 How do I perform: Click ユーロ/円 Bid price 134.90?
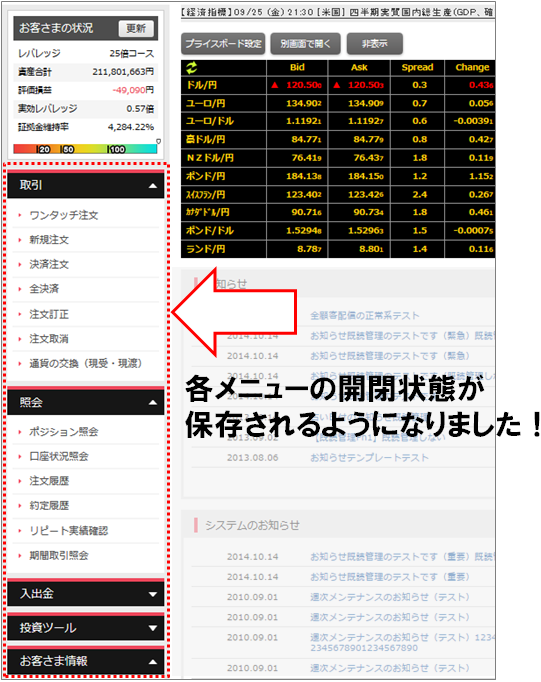pos(304,104)
